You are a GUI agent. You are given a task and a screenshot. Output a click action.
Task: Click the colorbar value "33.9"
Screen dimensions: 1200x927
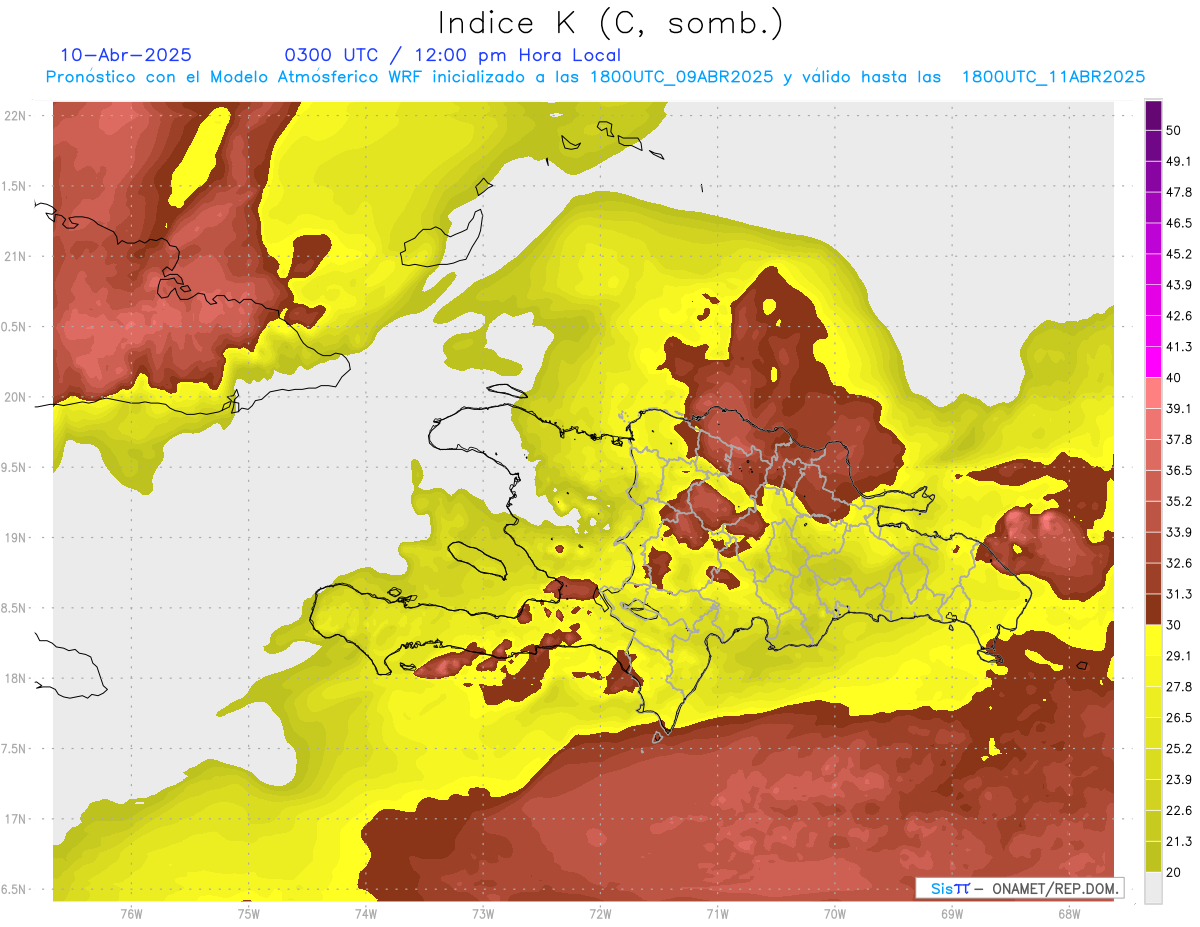(1179, 532)
